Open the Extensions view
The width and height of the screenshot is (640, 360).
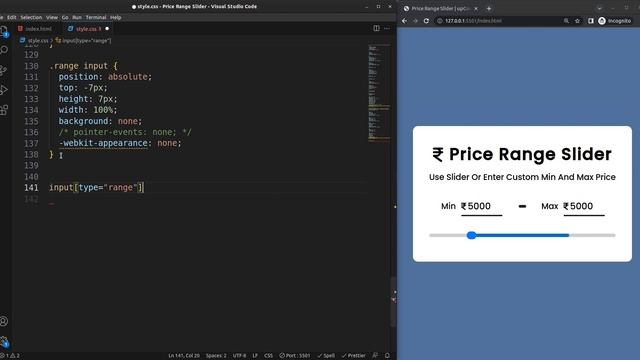(4, 109)
